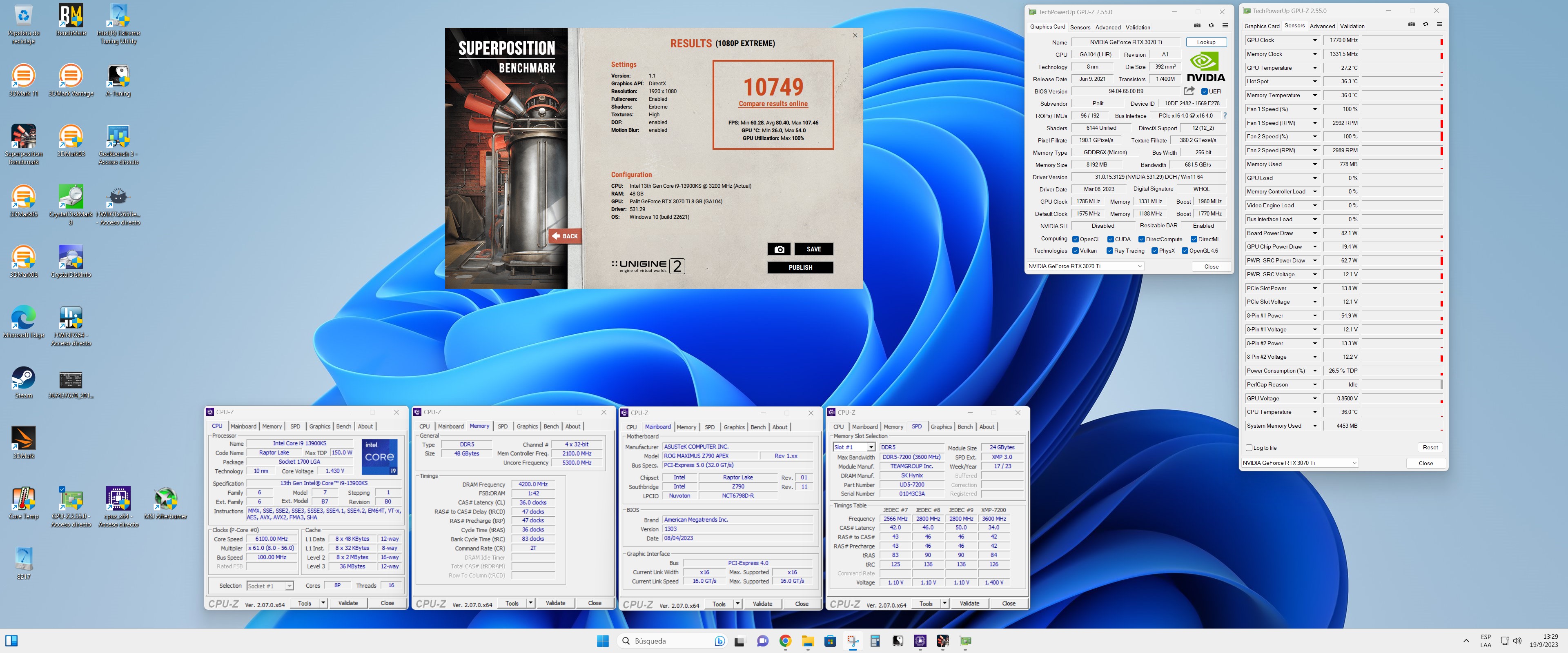
Task: Expand the Memory Used sensor dropdown
Action: pyautogui.click(x=1315, y=164)
